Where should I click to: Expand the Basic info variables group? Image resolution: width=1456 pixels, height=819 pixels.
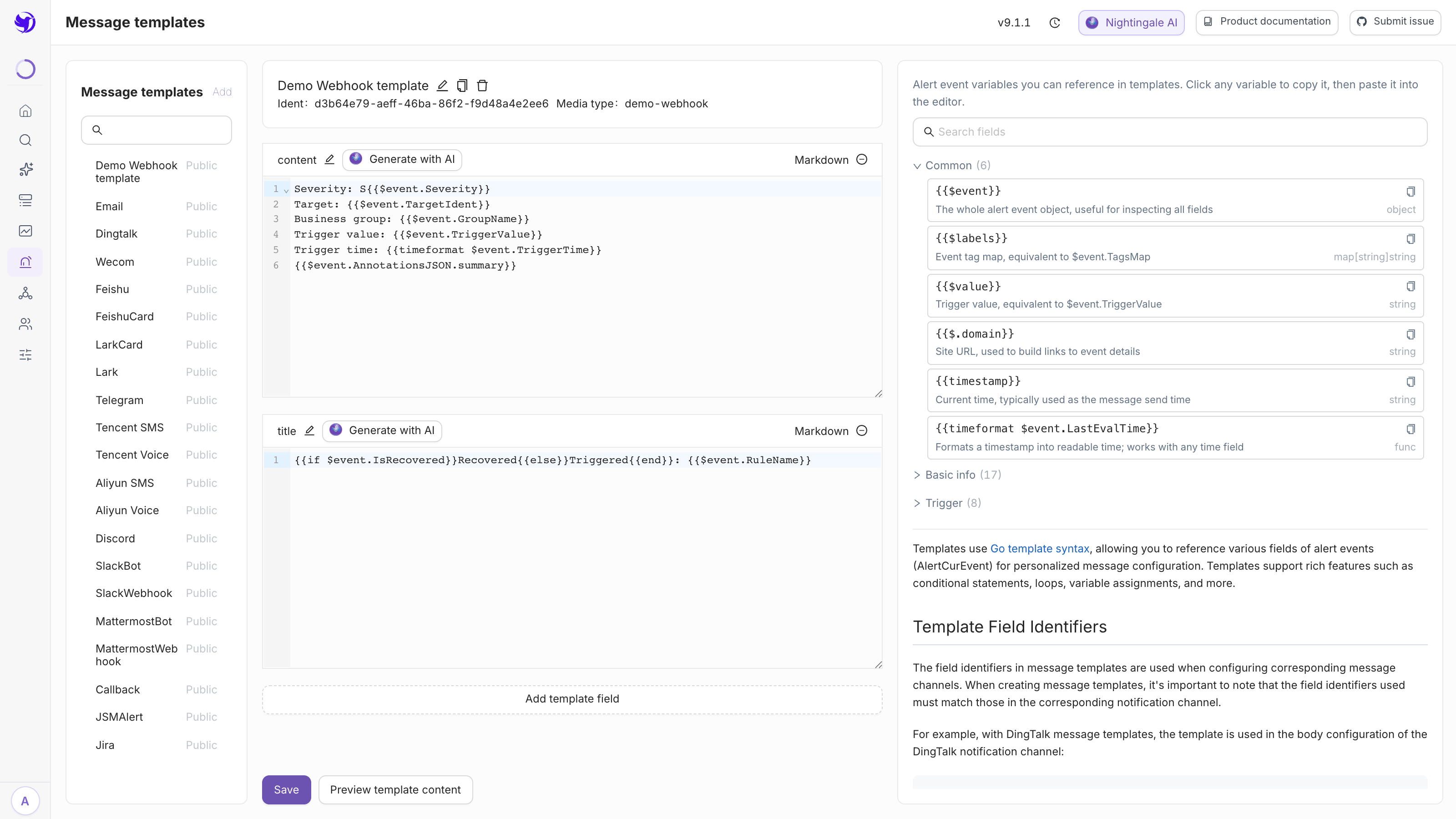click(x=957, y=475)
